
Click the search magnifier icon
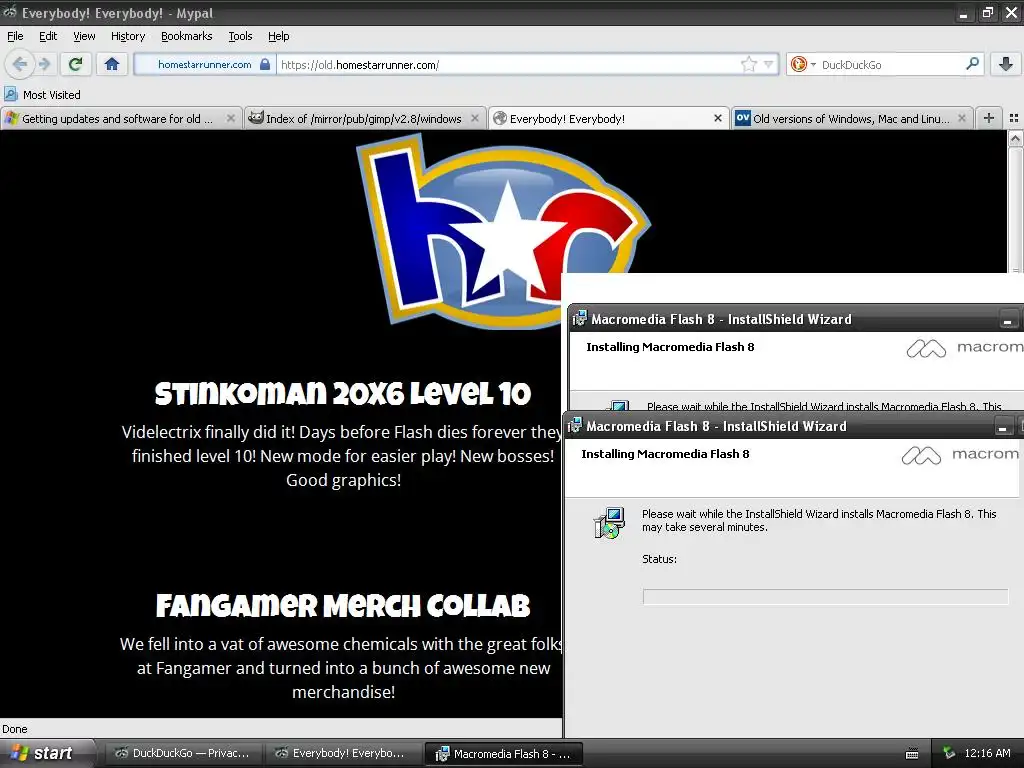tap(972, 64)
